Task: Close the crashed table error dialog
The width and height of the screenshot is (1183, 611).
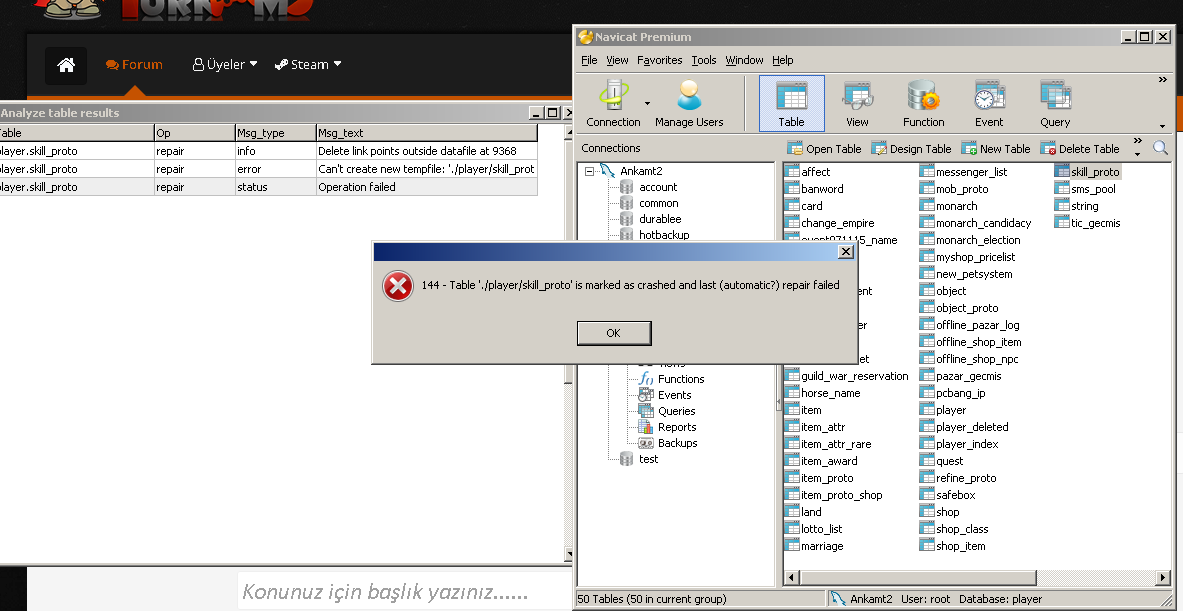Action: click(x=846, y=251)
